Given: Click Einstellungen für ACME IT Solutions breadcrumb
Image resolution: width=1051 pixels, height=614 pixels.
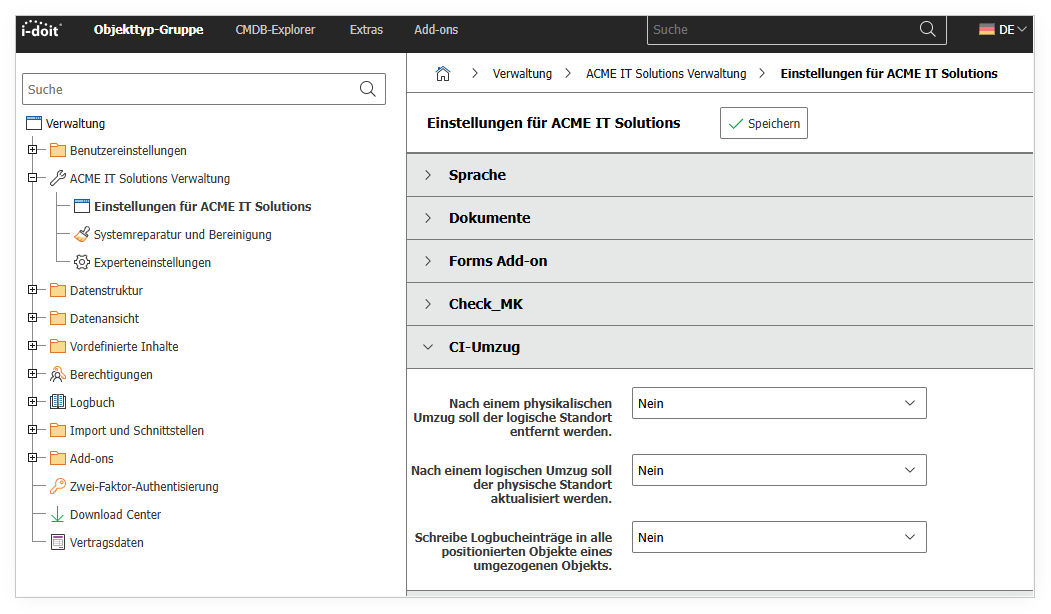Looking at the screenshot, I should (889, 74).
